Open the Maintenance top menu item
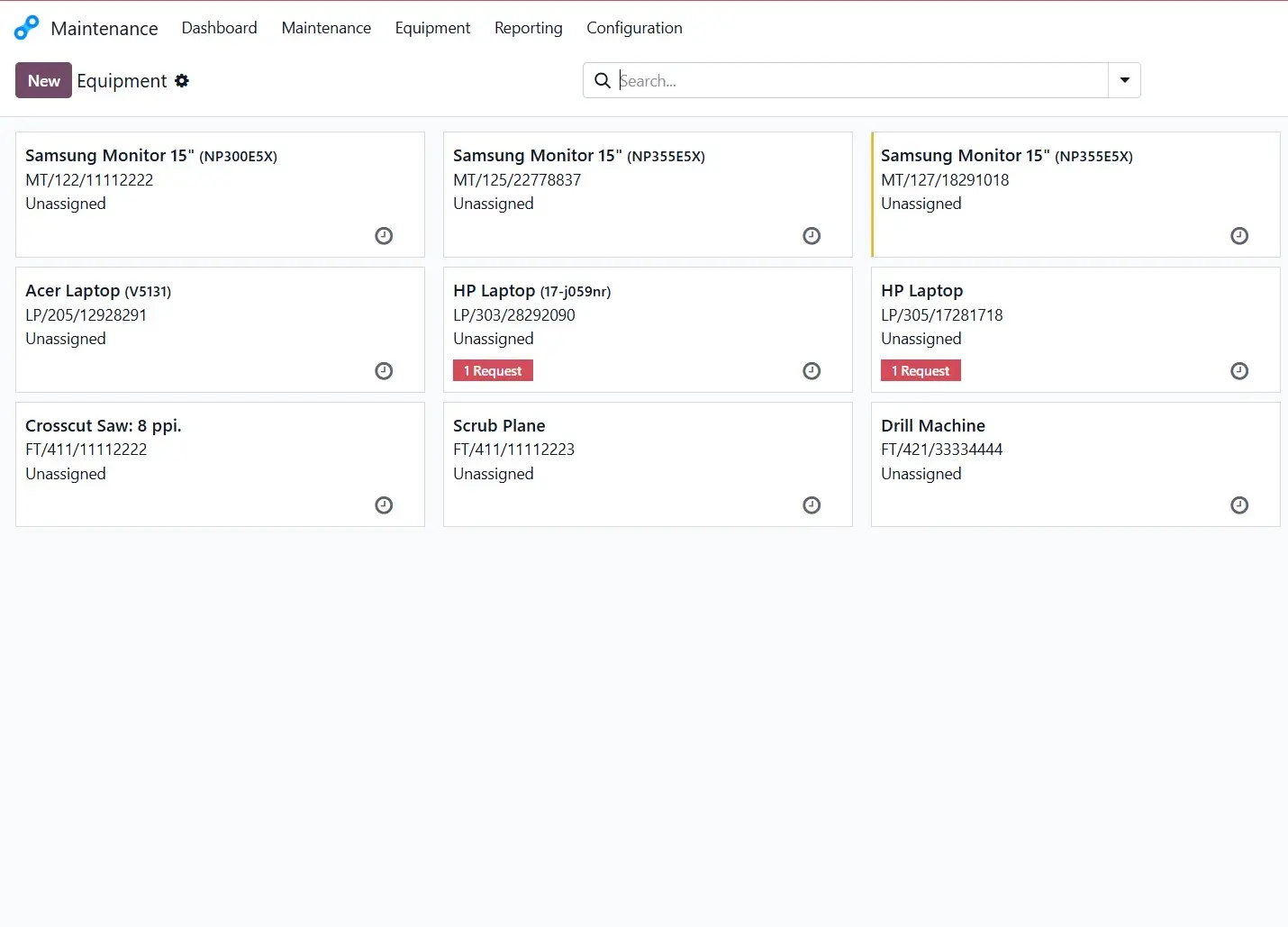 coord(326,28)
